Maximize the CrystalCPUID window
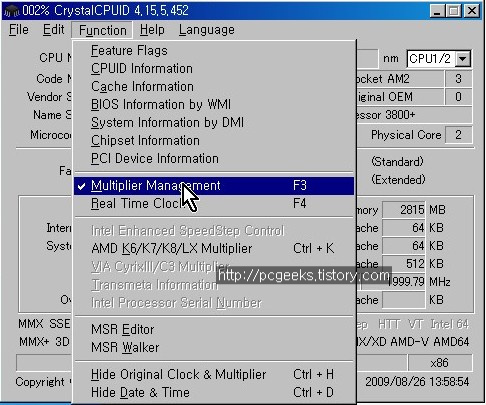The height and width of the screenshot is (405, 486). pyautogui.click(x=453, y=11)
